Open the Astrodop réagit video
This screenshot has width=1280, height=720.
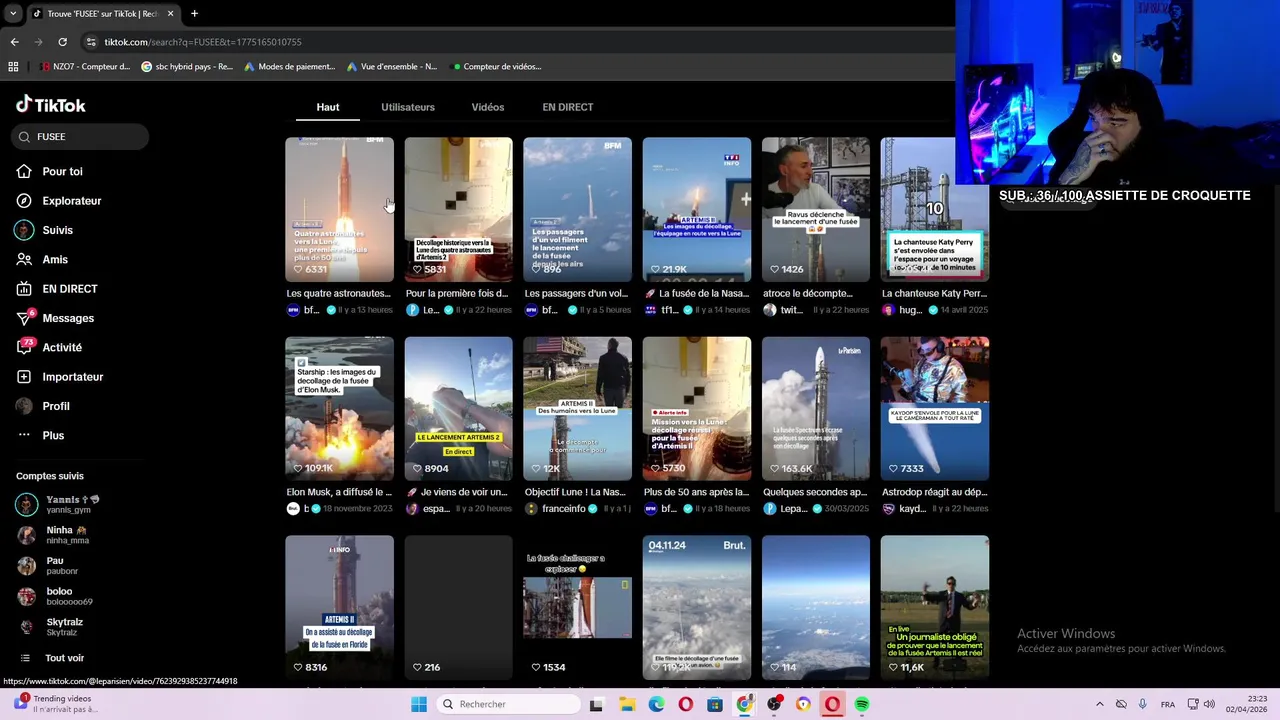click(934, 408)
